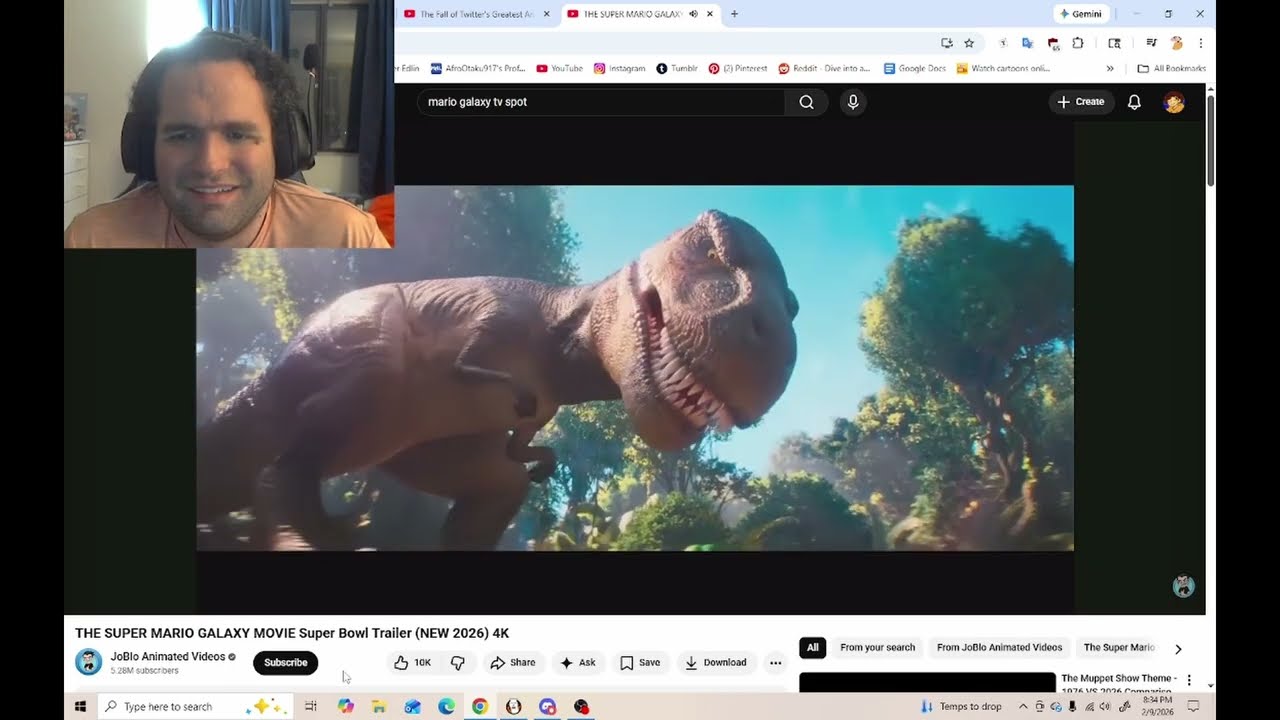The width and height of the screenshot is (1280, 720).
Task: Open the tray volume speaker icon
Action: coord(1105,706)
